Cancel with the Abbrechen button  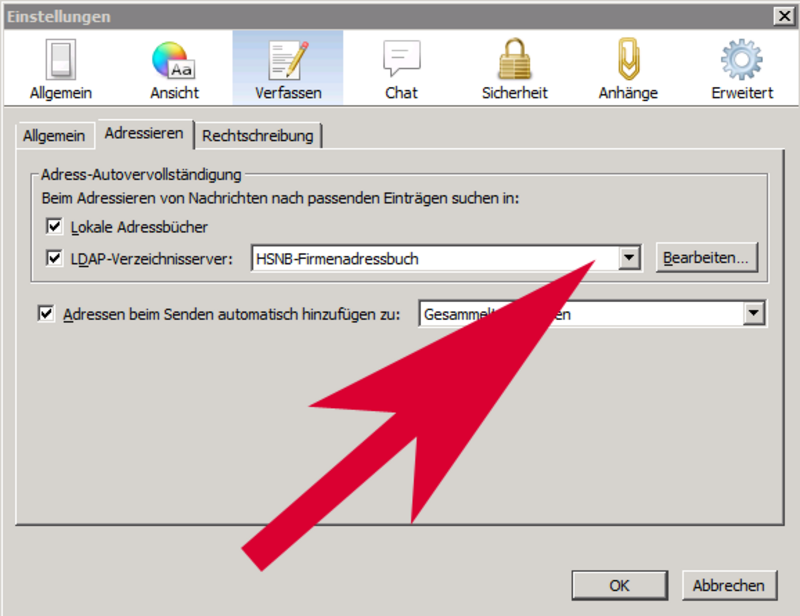point(729,585)
